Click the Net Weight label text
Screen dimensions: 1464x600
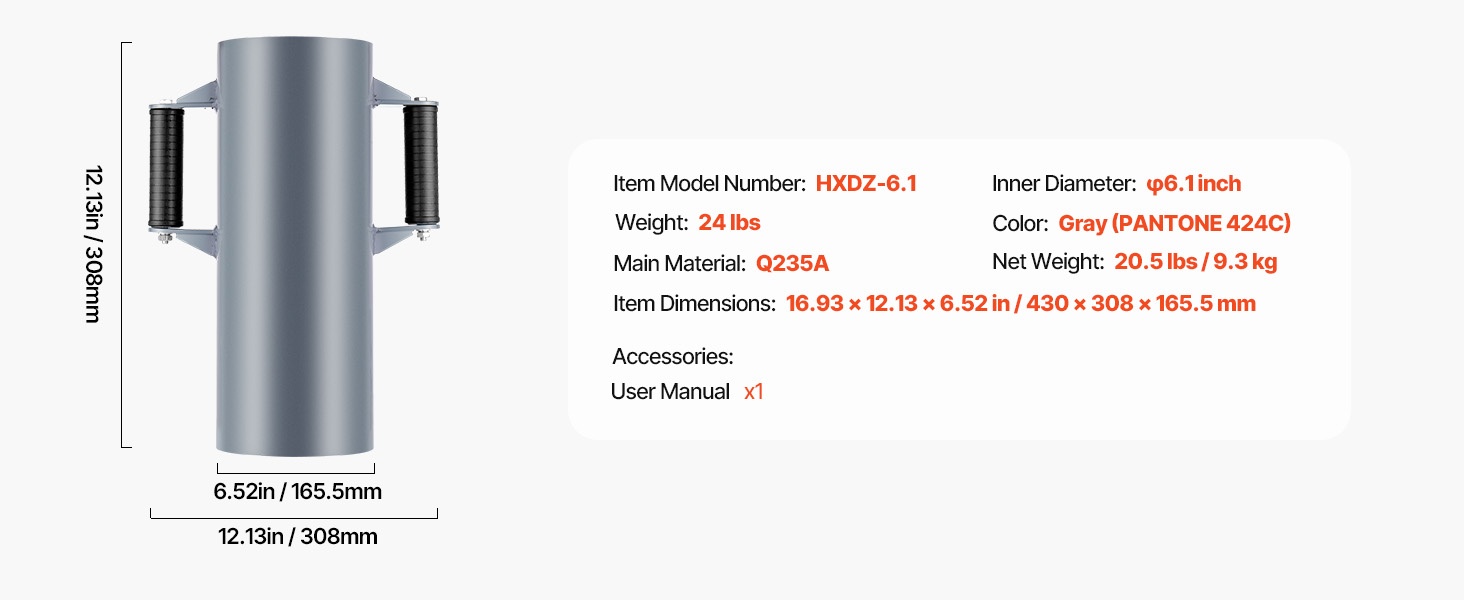pyautogui.click(x=1048, y=262)
